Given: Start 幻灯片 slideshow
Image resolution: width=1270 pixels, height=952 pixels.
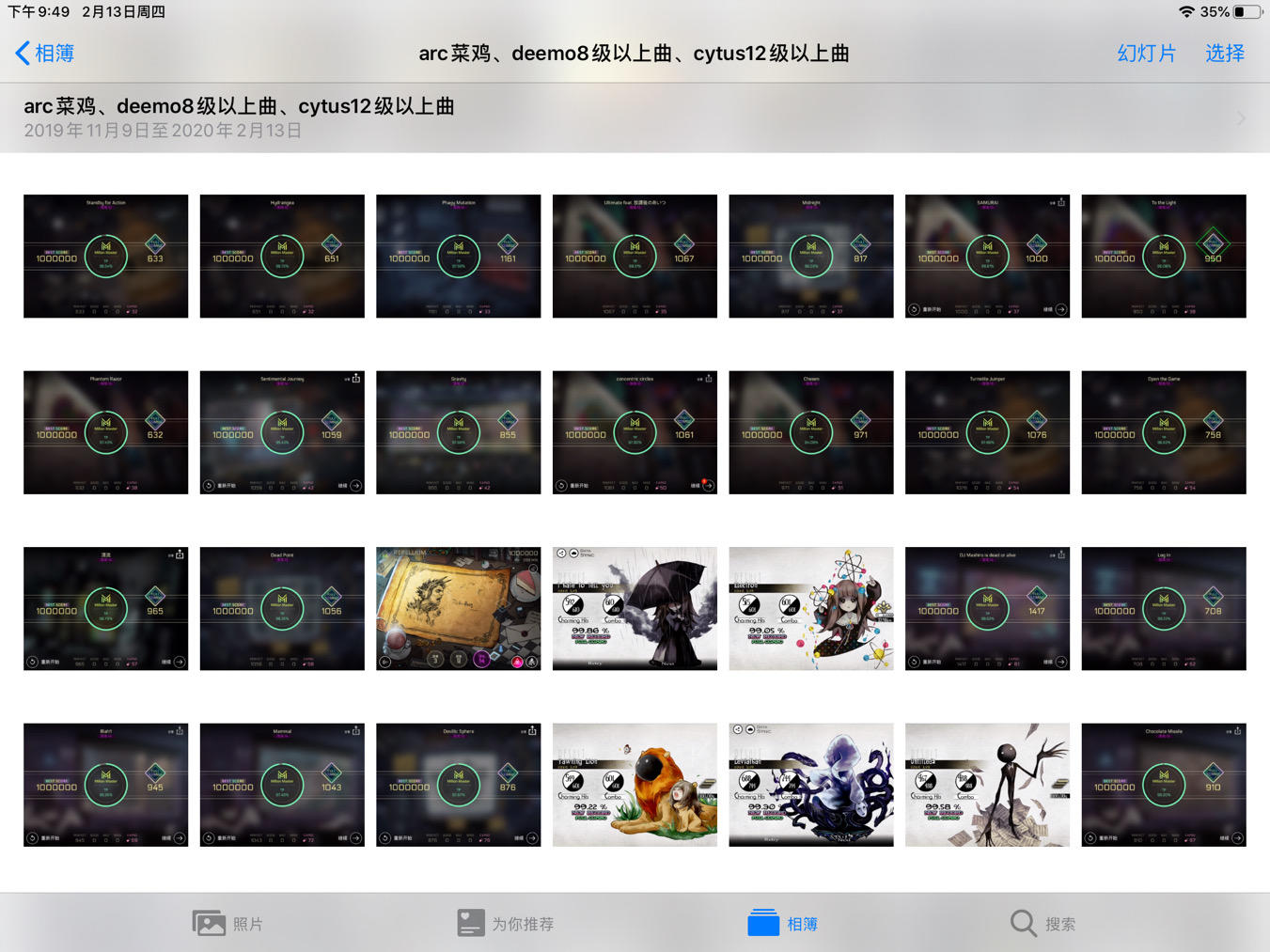Looking at the screenshot, I should [x=1146, y=54].
